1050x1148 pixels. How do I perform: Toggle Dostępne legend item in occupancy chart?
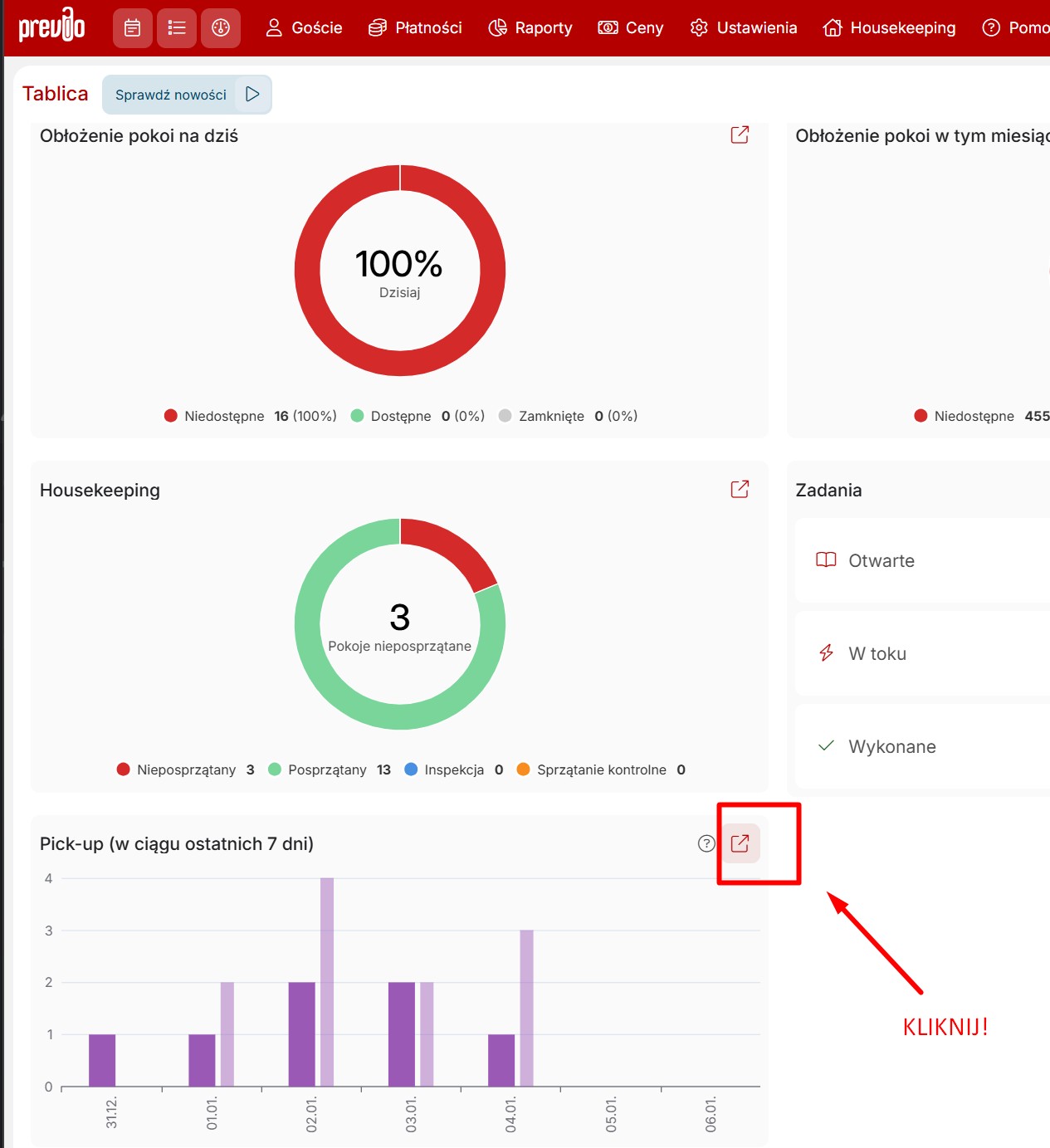coord(400,416)
